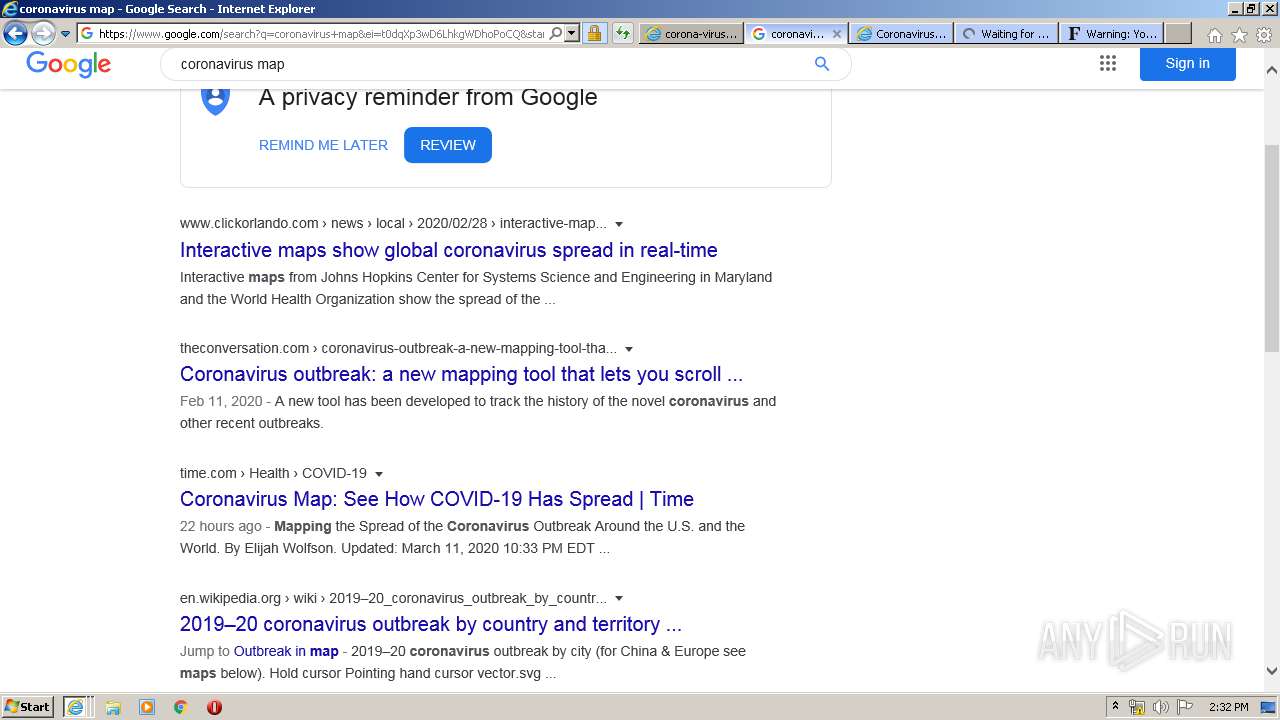Click the browser Back arrow button
Screen dimensions: 1280x720
pos(15,33)
